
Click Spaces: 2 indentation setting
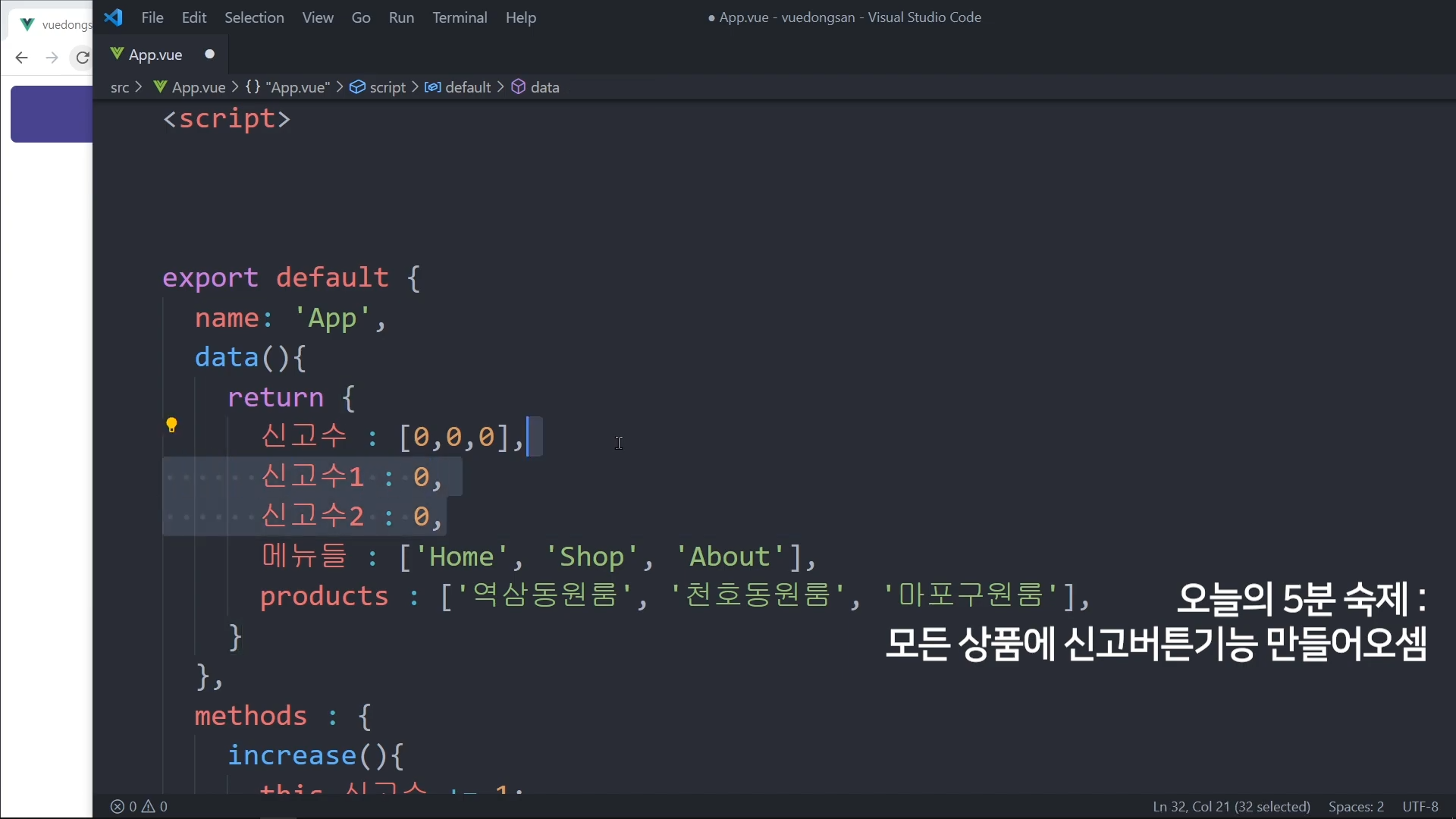(x=1356, y=807)
